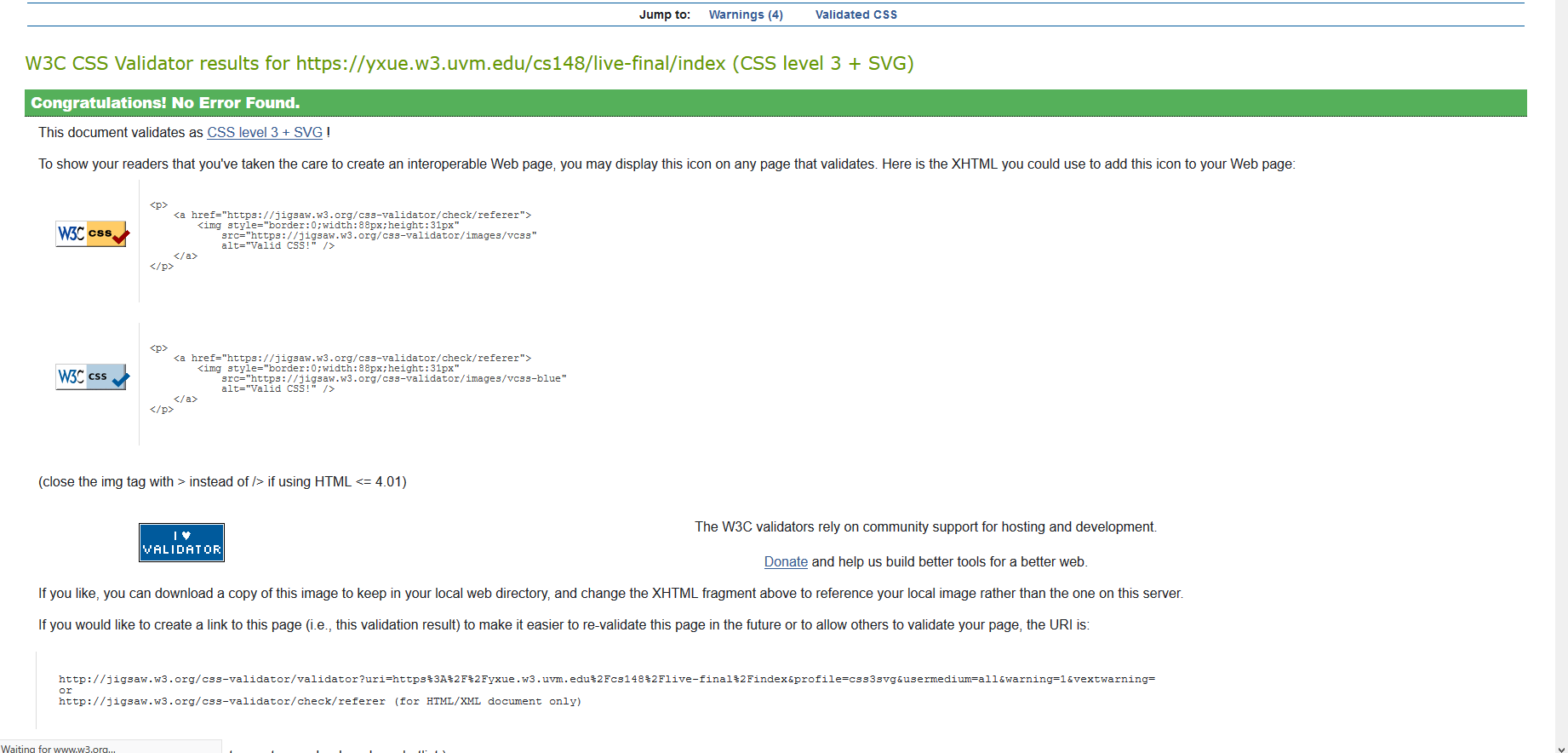Click the 'close the img tag' note
The height and width of the screenshot is (753, 1568).
[x=222, y=482]
